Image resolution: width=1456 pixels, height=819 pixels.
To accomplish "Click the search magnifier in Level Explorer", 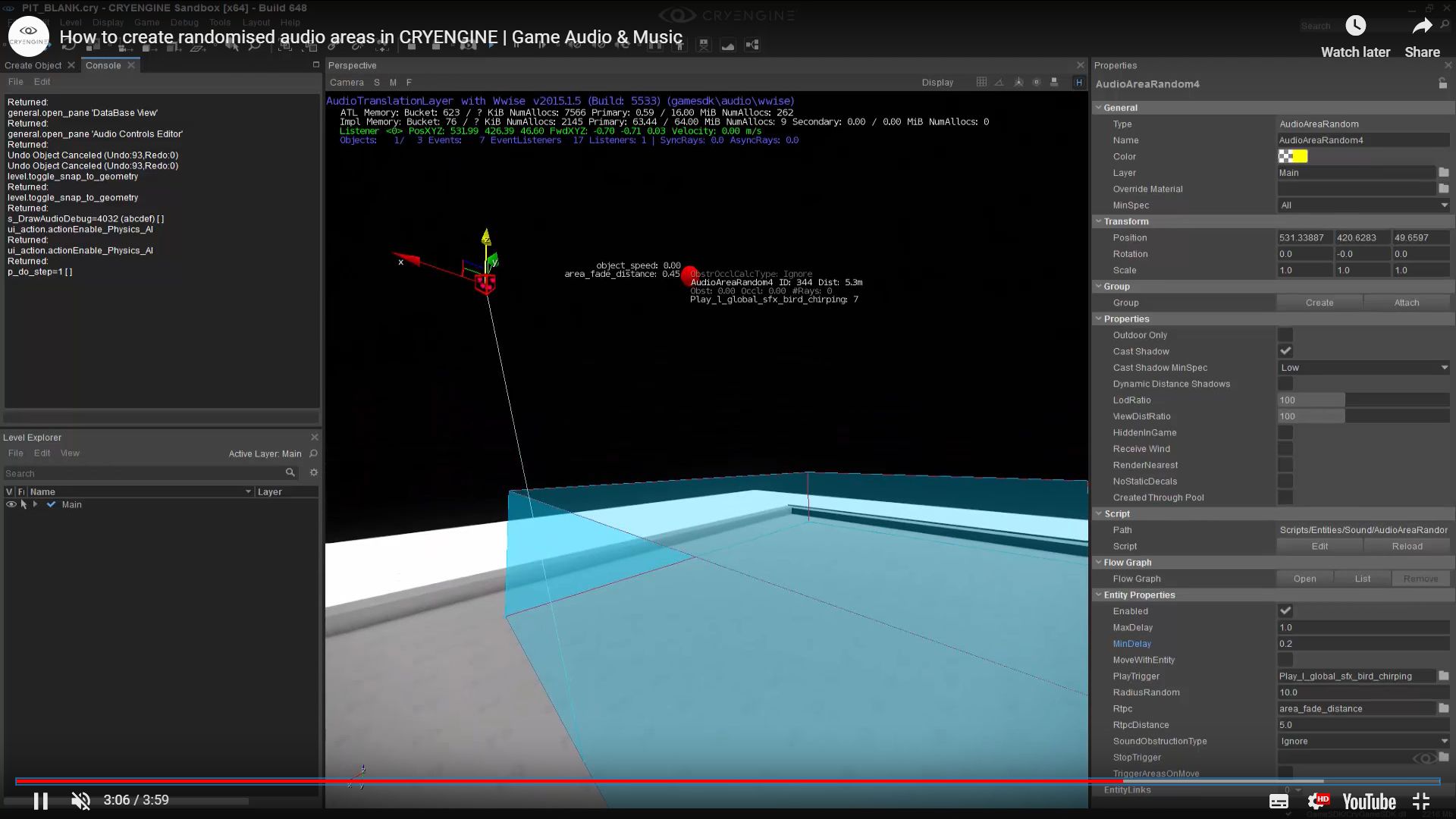I will (x=290, y=472).
